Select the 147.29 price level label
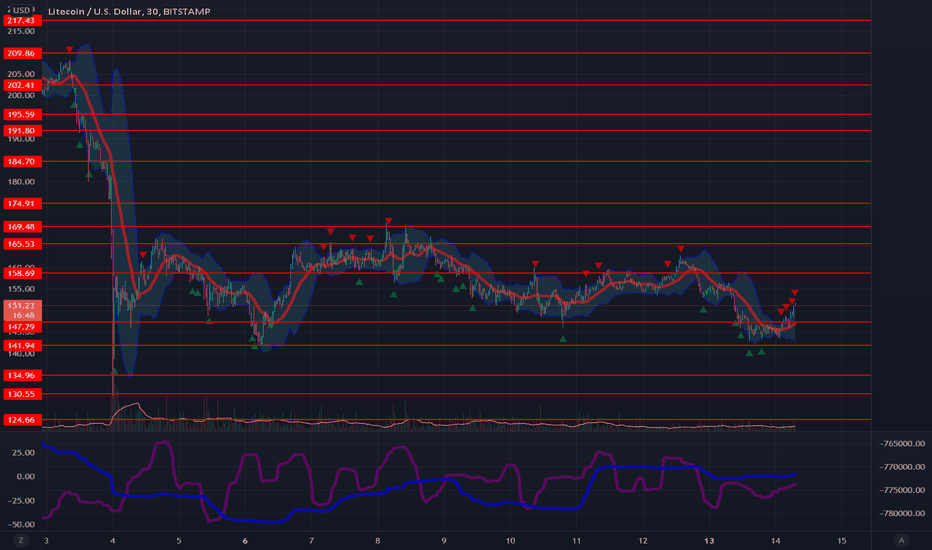The width and height of the screenshot is (932, 550). tap(22, 327)
